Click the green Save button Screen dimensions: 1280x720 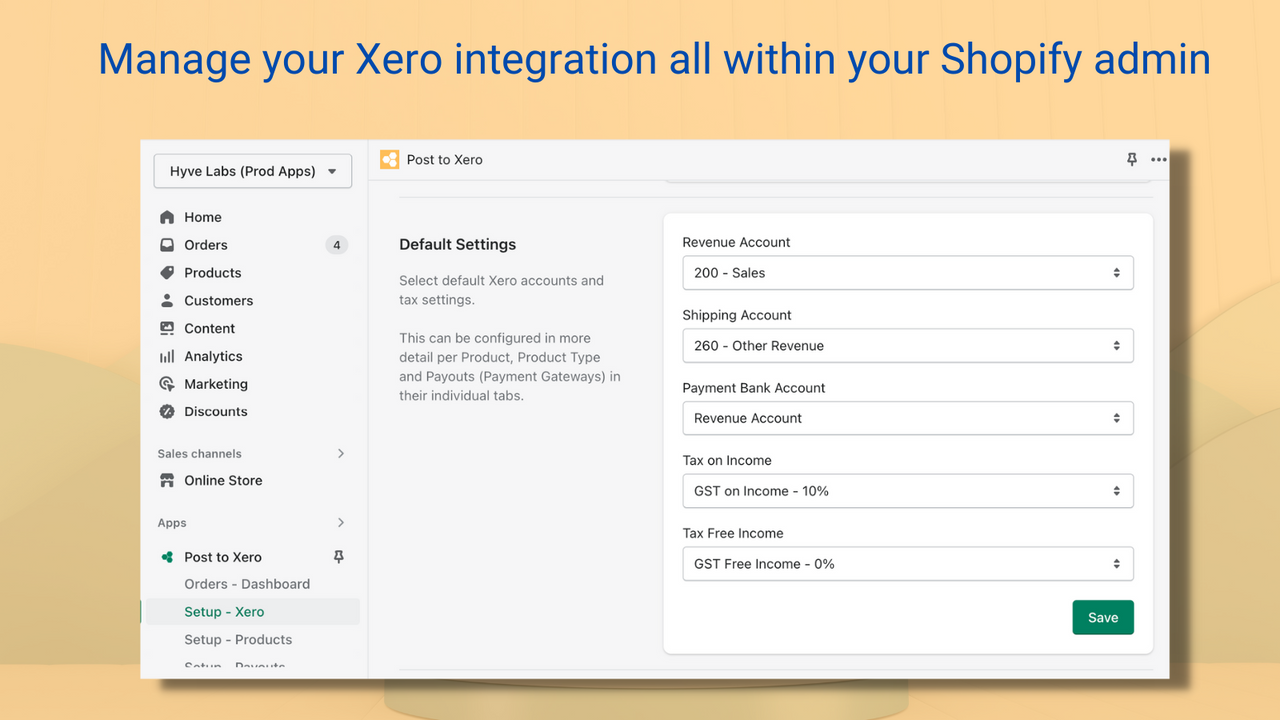tap(1103, 617)
